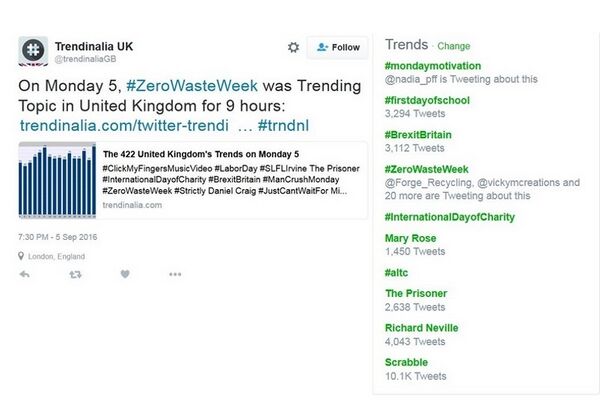Open the Richard Neville trend
Viewport: 600px width, 408px height.
[x=421, y=328]
